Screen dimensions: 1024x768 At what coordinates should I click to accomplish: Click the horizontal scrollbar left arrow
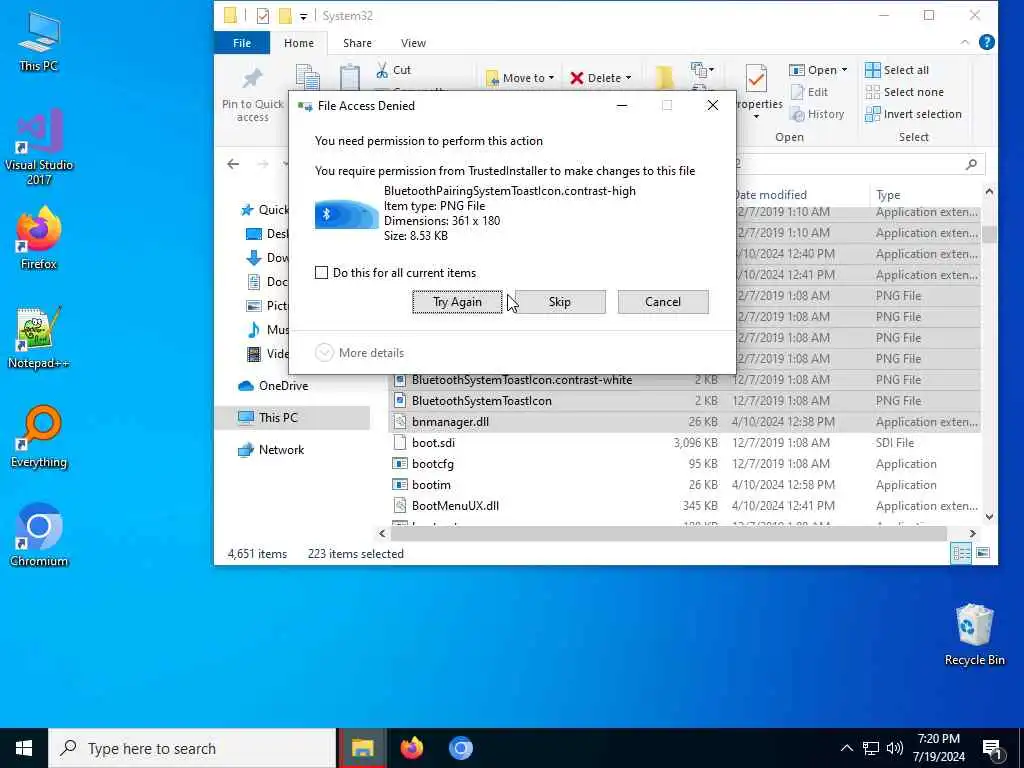[383, 534]
